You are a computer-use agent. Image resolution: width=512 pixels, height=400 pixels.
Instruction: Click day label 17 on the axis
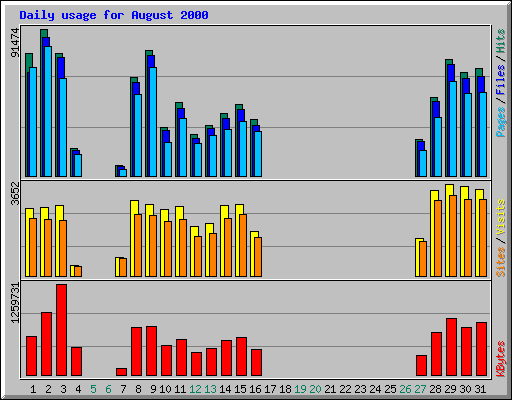coord(270,389)
